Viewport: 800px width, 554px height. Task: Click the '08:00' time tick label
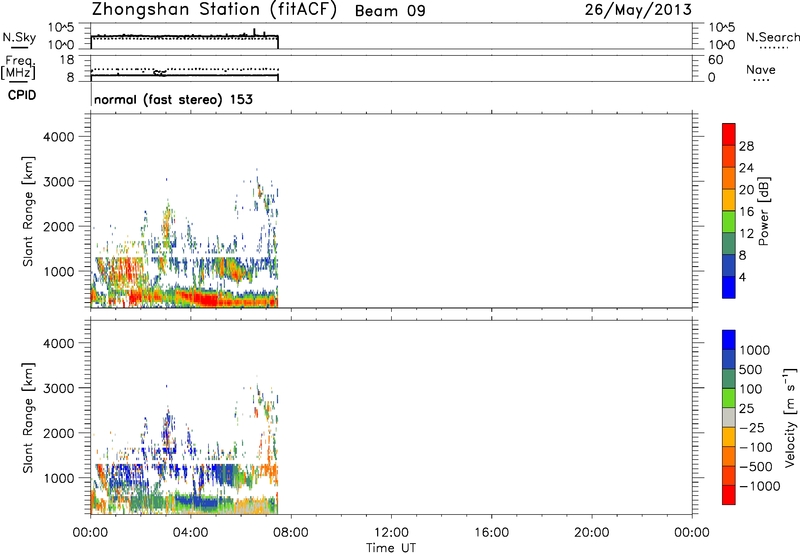click(291, 533)
